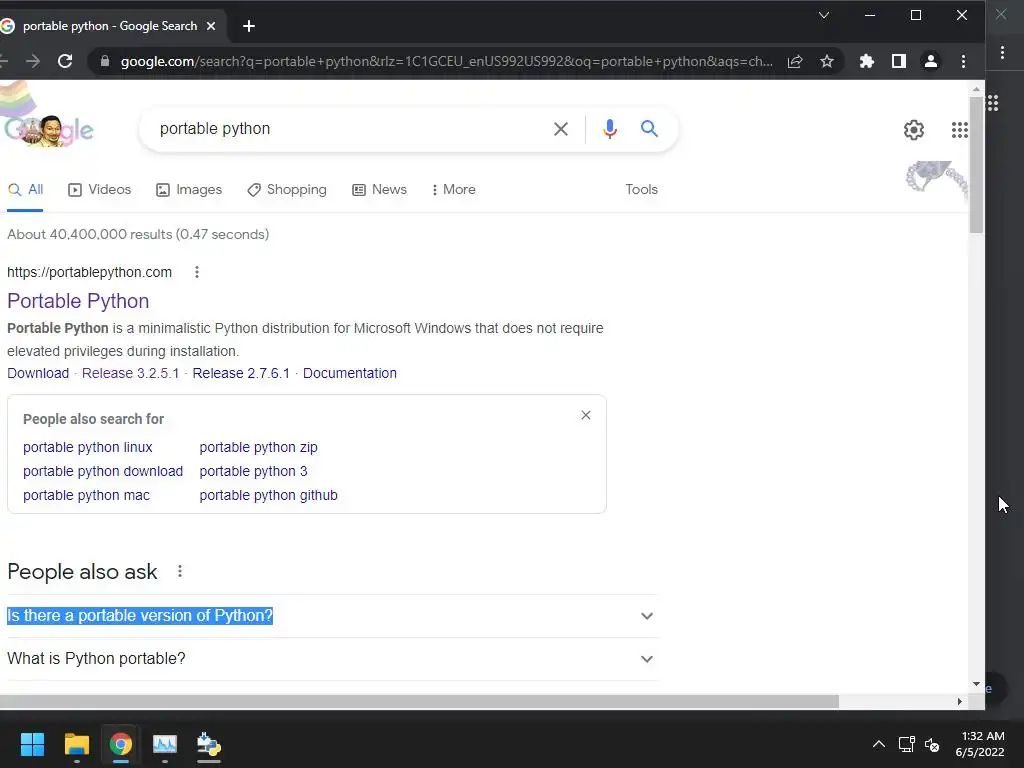This screenshot has height=768, width=1024.
Task: Click the forward navigation arrow
Action: 33,61
